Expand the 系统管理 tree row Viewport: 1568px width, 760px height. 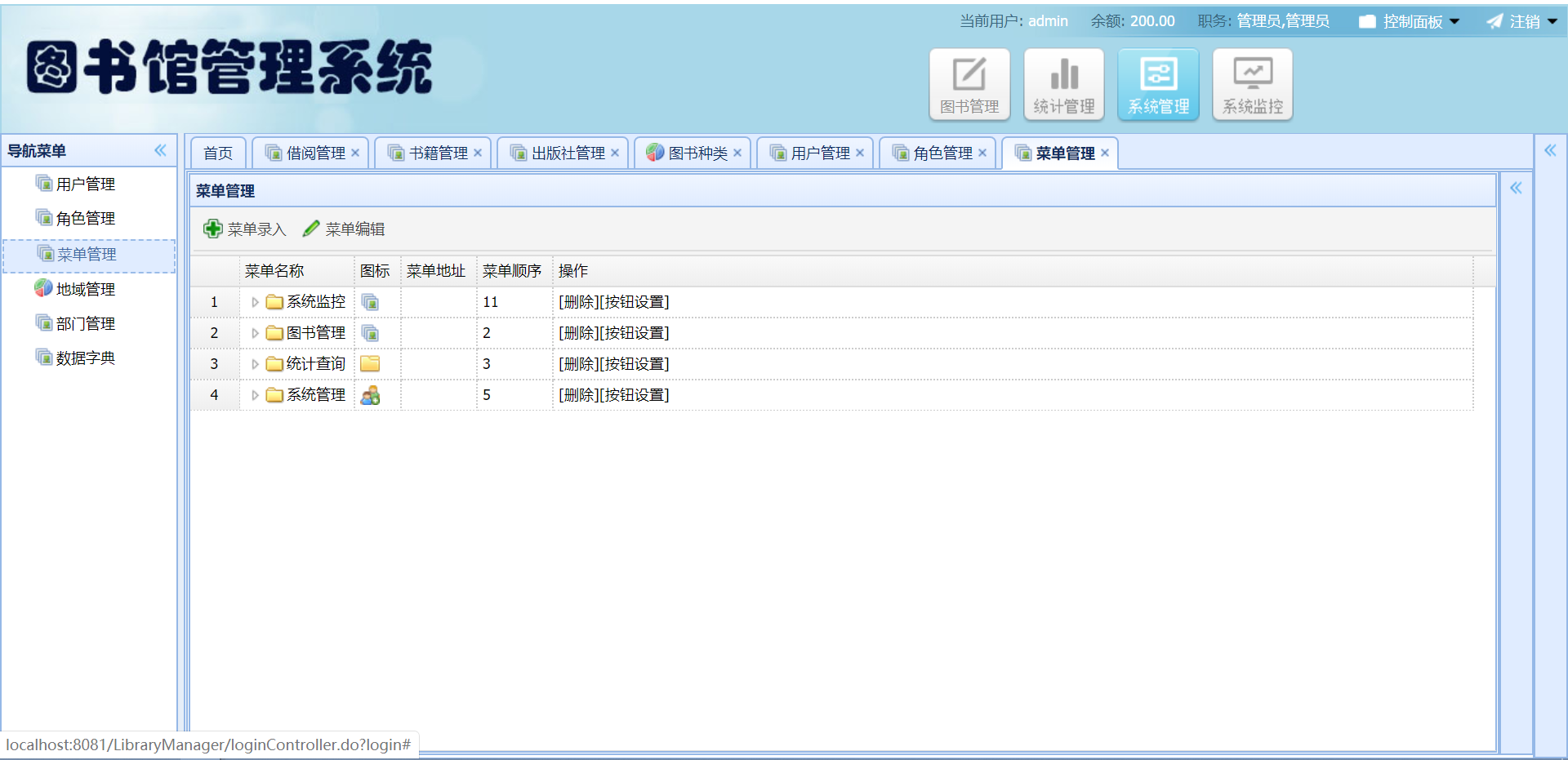pyautogui.click(x=255, y=395)
